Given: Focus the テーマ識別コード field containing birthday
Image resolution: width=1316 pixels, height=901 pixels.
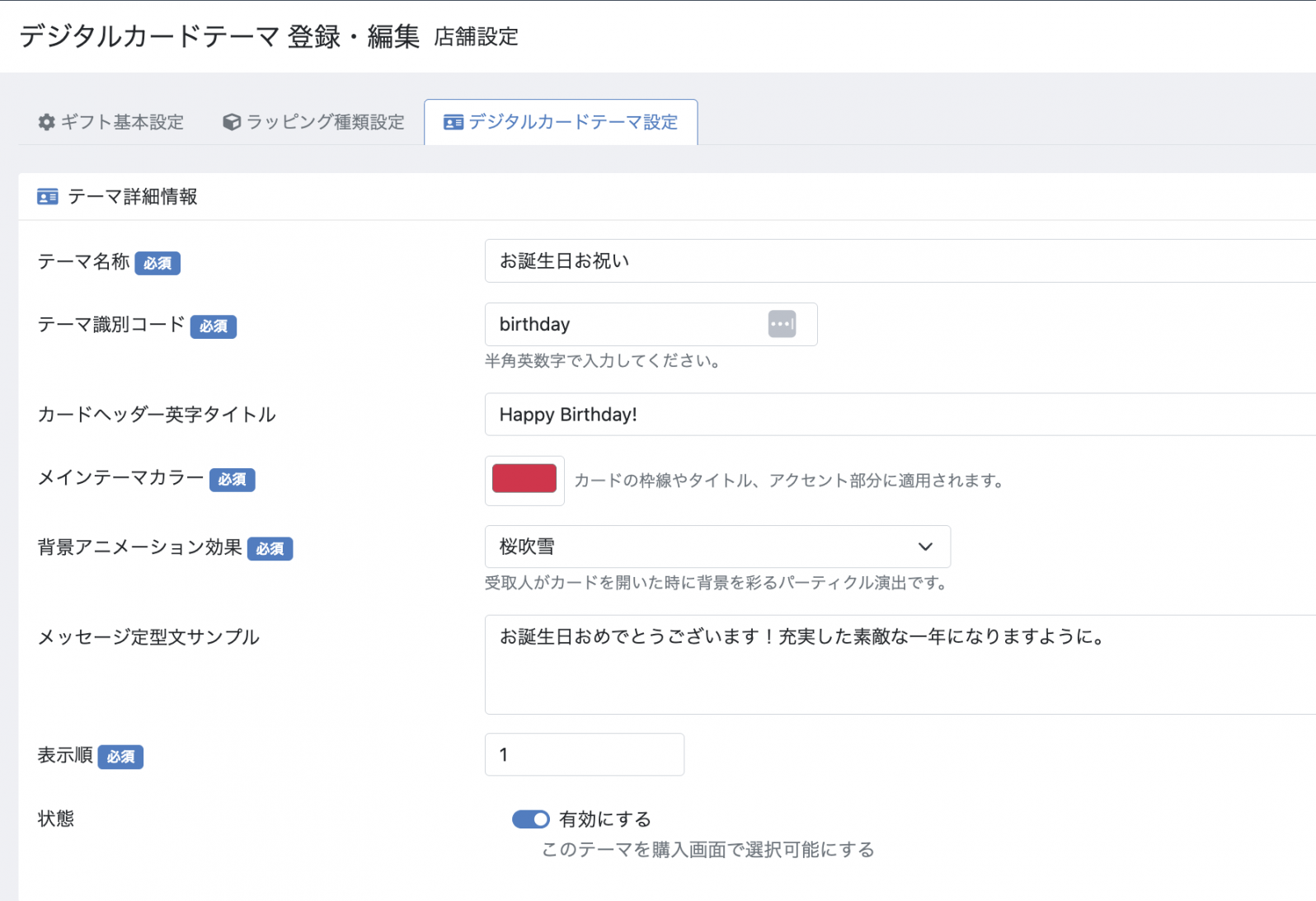Looking at the screenshot, I should [x=651, y=324].
